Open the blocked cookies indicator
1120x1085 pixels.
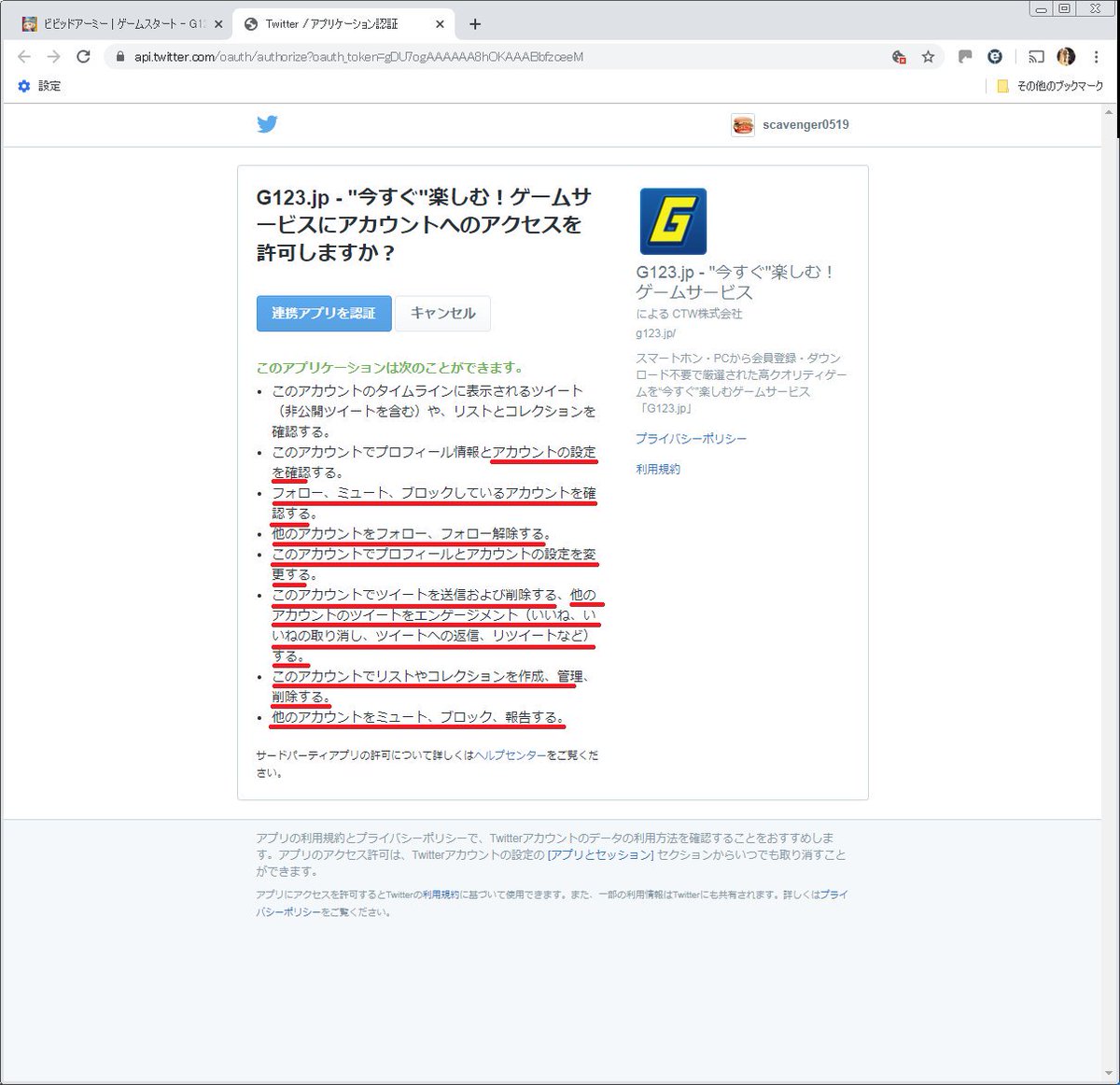[899, 57]
